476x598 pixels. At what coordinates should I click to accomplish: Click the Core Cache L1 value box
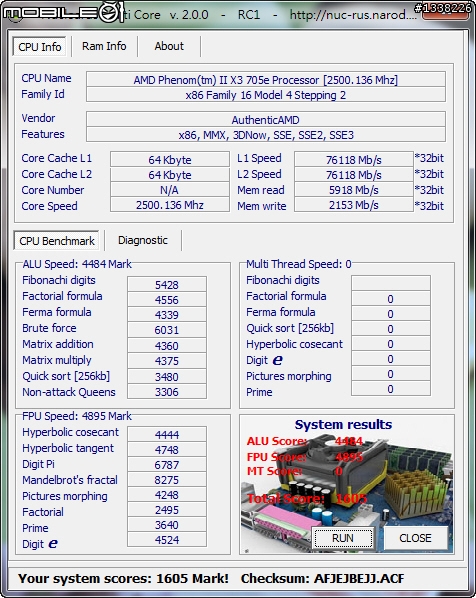pyautogui.click(x=170, y=159)
